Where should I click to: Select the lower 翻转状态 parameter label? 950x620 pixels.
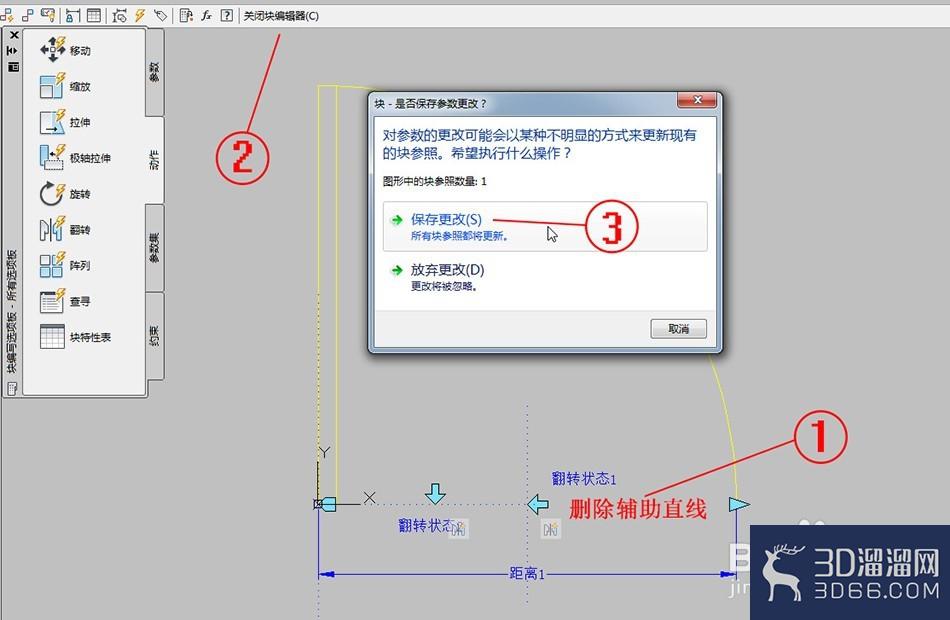[427, 525]
